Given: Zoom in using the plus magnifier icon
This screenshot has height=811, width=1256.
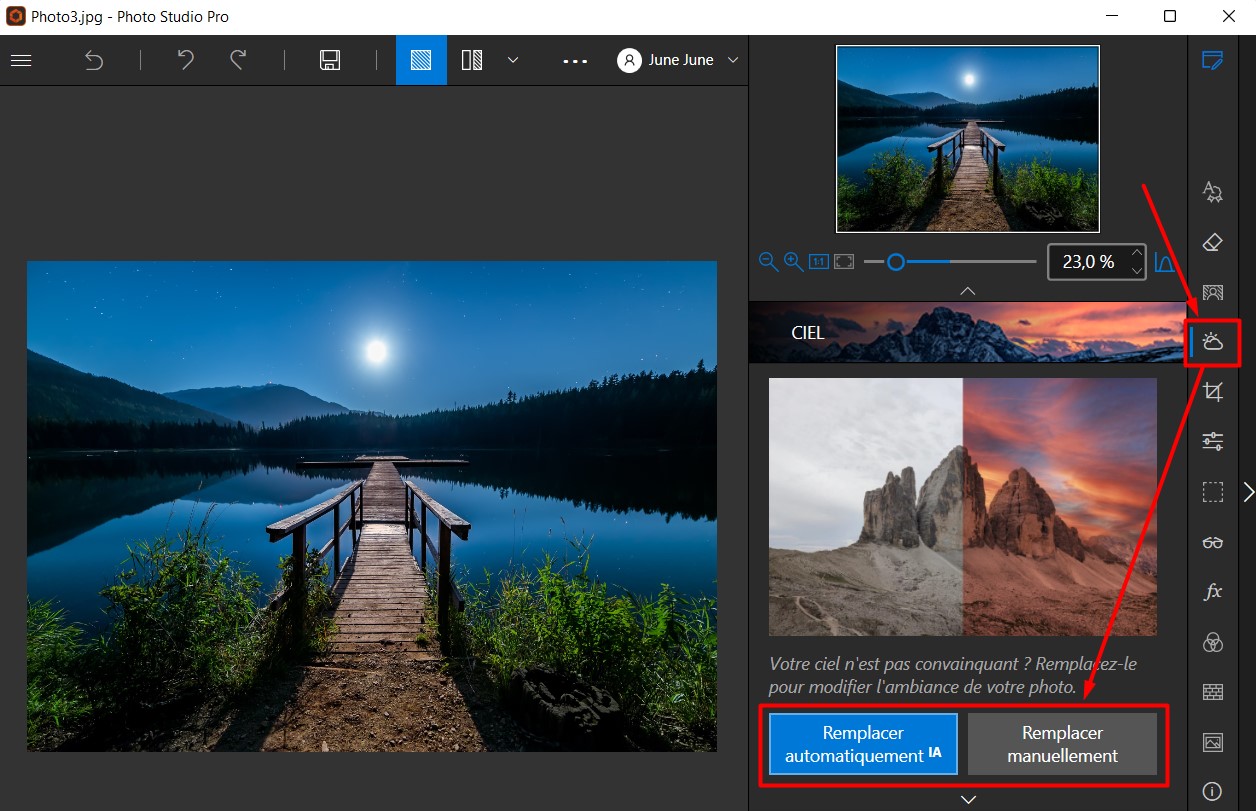Looking at the screenshot, I should [793, 262].
